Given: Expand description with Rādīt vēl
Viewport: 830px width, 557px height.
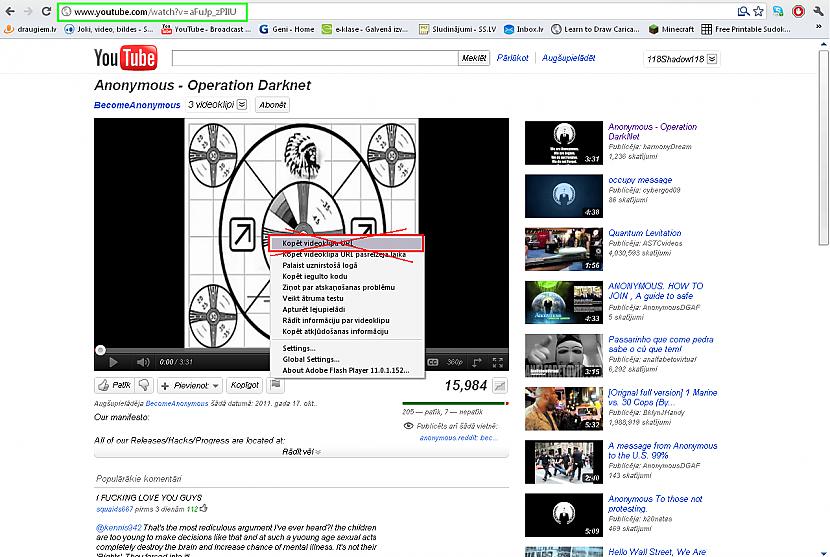Looking at the screenshot, I should point(301,452).
